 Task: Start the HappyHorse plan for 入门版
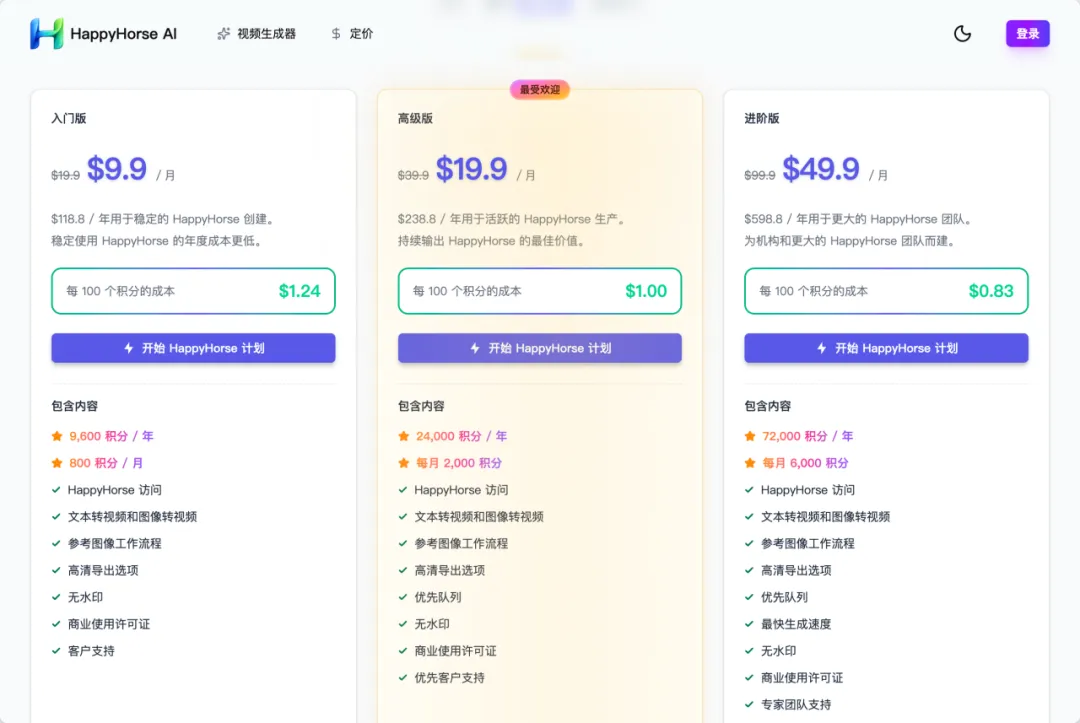click(194, 348)
